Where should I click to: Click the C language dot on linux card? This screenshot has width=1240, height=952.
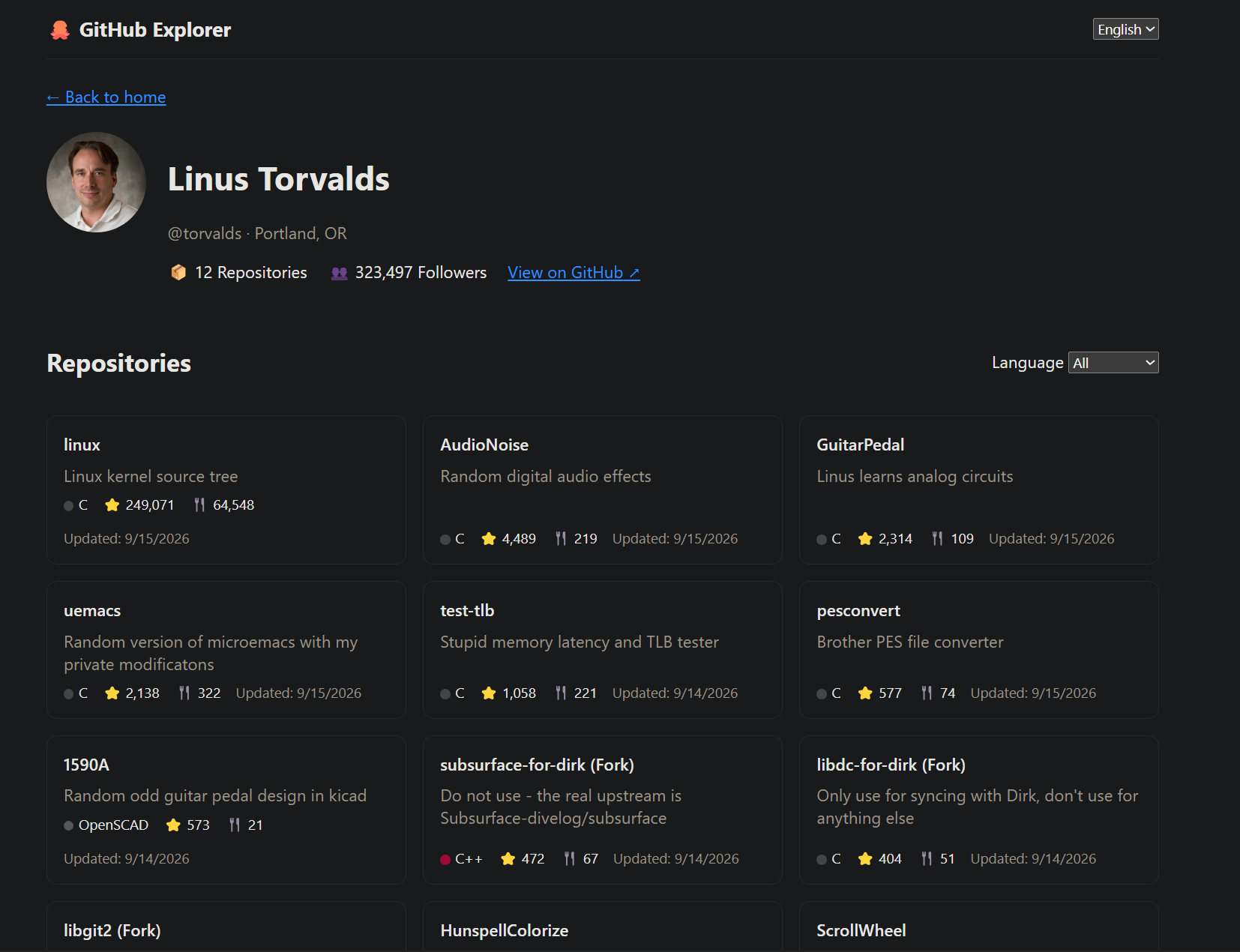(69, 506)
